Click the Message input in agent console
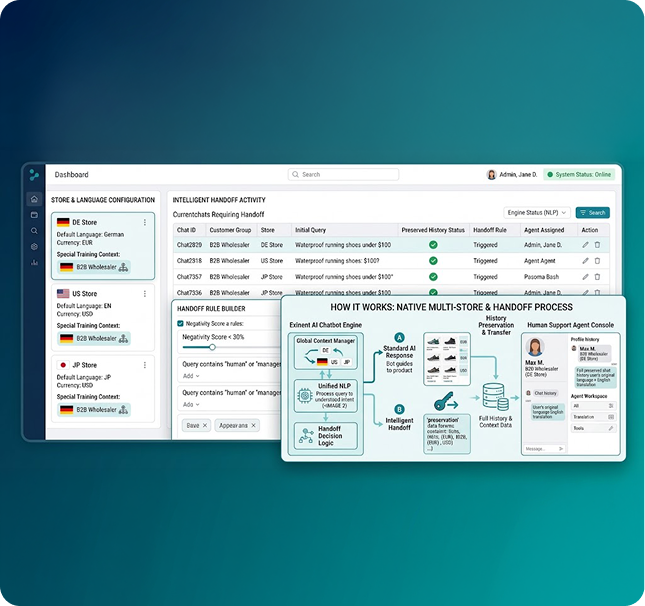The height and width of the screenshot is (606, 645). point(544,449)
